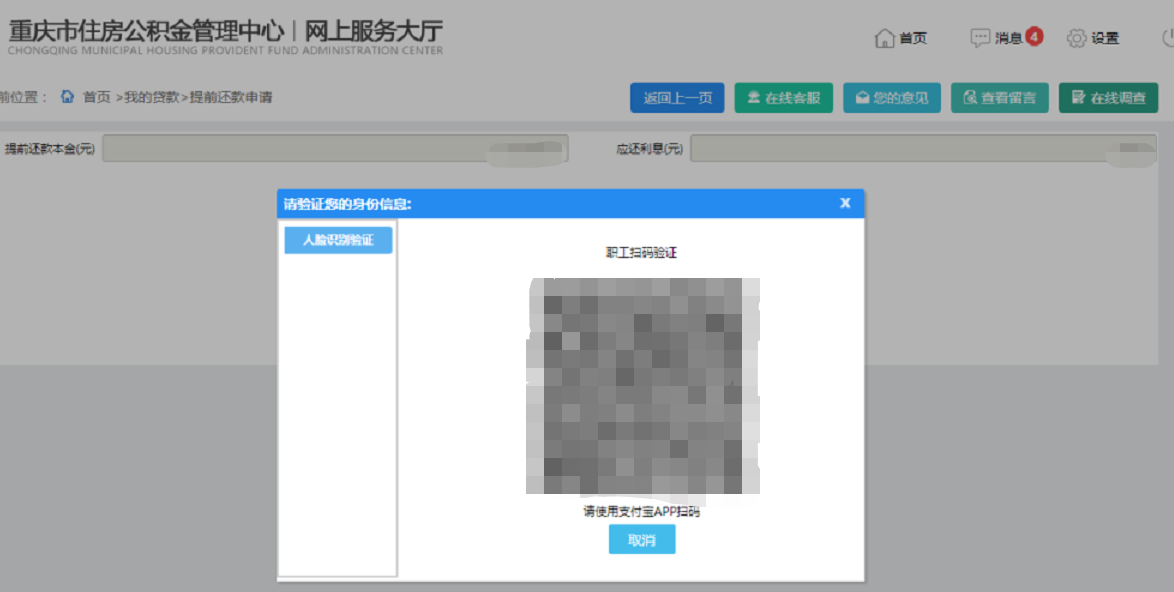Image resolution: width=1174 pixels, height=592 pixels.
Task: Launch the 在线调查 survey button
Action: point(1108,98)
